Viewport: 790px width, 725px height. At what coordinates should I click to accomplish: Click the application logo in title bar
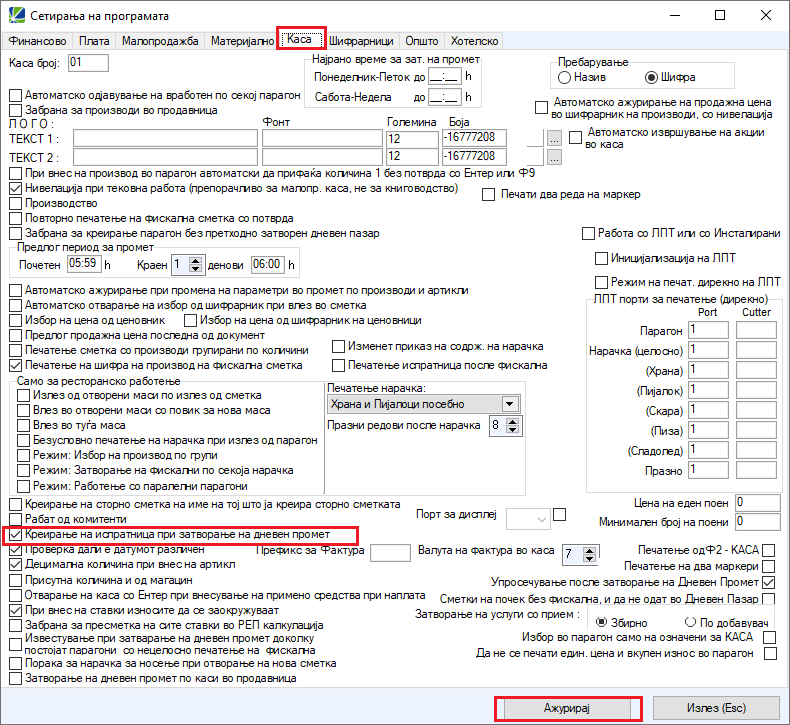point(16,16)
